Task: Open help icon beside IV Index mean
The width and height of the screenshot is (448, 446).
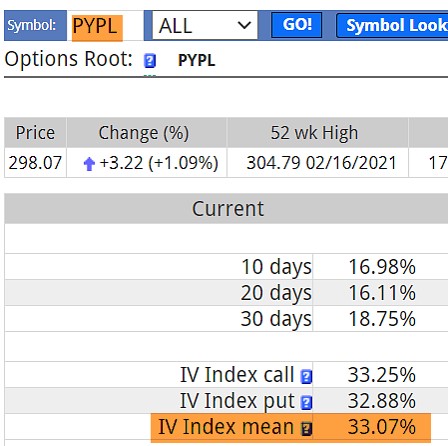Action: click(x=306, y=428)
